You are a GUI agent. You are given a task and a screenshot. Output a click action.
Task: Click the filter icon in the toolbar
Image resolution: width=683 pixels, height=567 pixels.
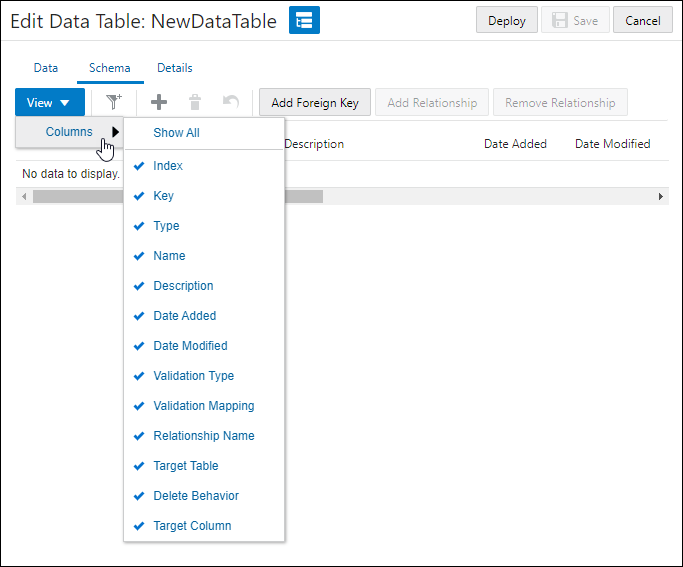[113, 102]
